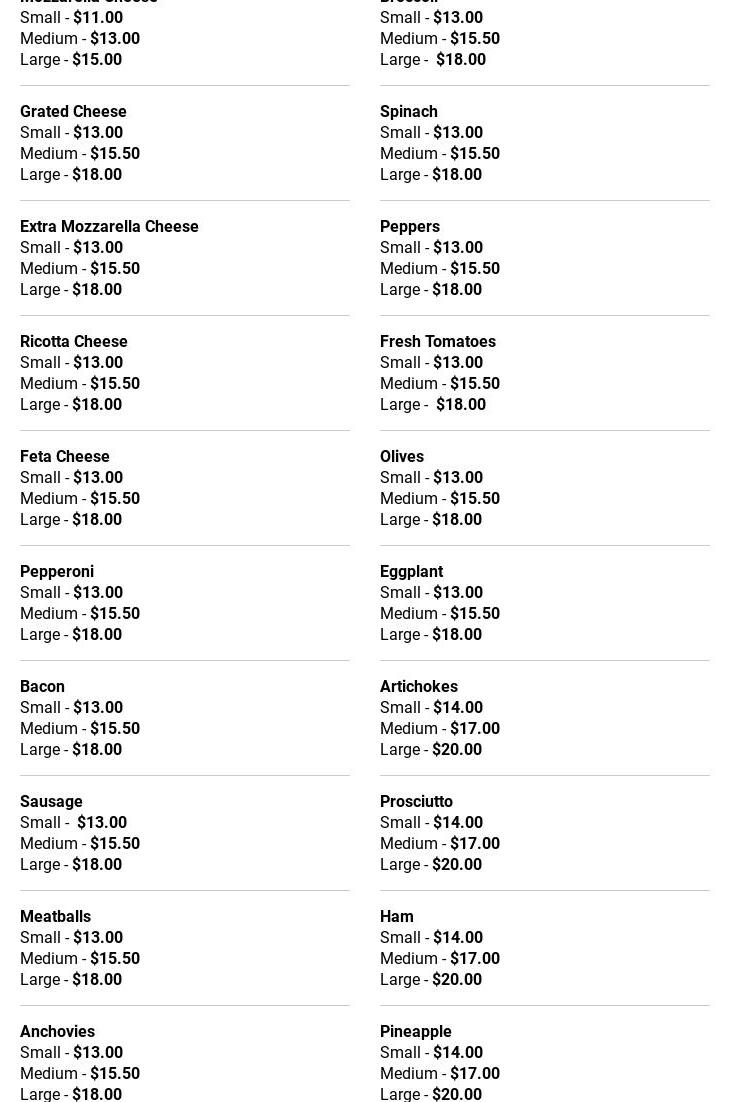The image size is (750, 1102).
Task: Click the Feta Cheese heading
Action: 64,456
